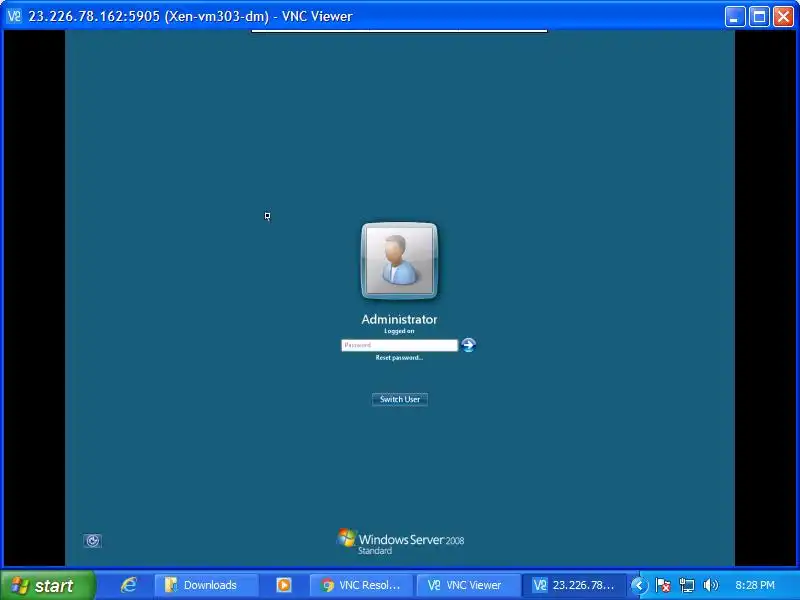The width and height of the screenshot is (800, 600).
Task: Close the VNC Viewer window
Action: coord(783,16)
